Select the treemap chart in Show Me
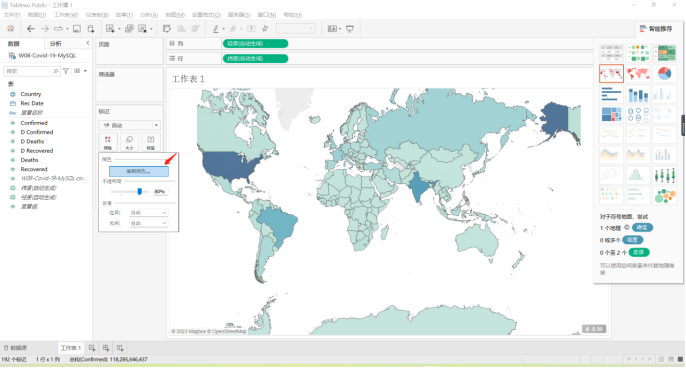This screenshot has width=686, height=368. point(611,114)
